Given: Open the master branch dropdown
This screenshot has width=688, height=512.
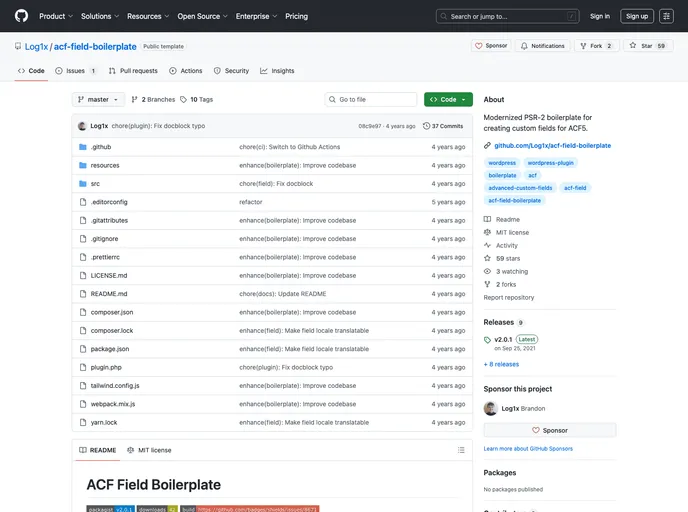Looking at the screenshot, I should (98, 100).
